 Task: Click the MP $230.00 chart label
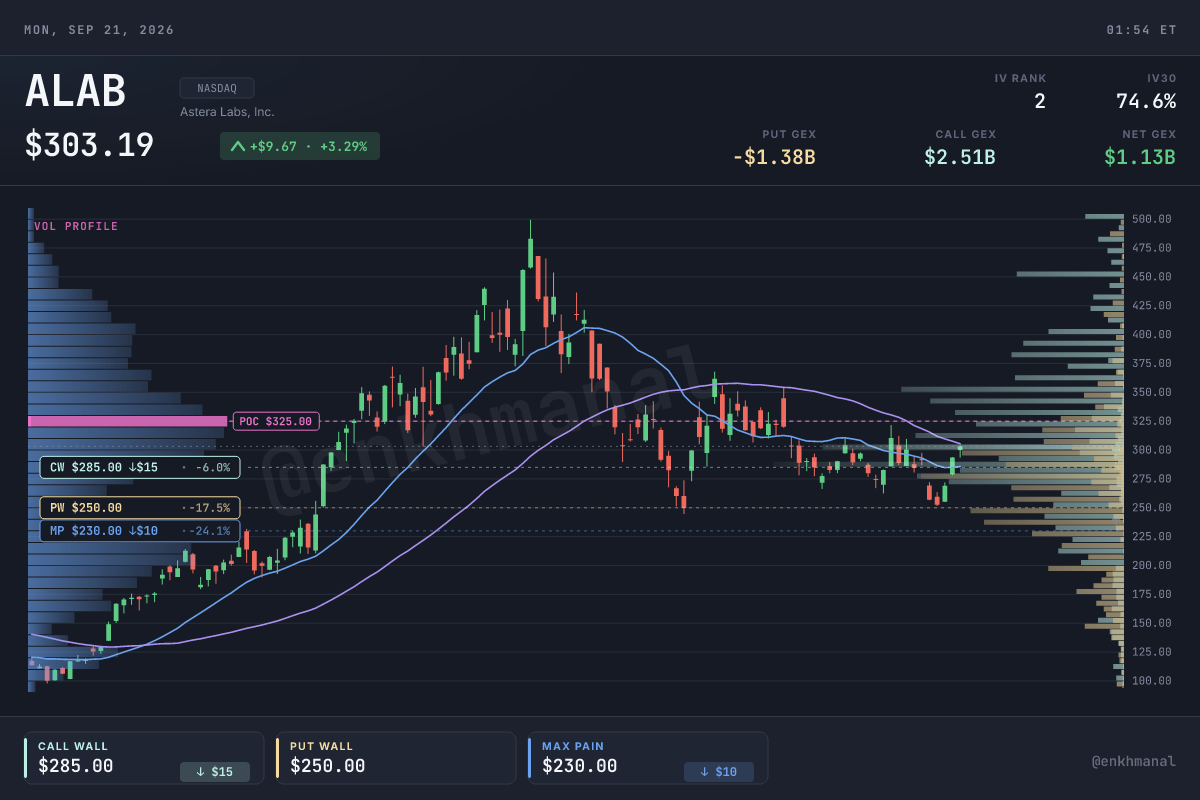[x=140, y=531]
